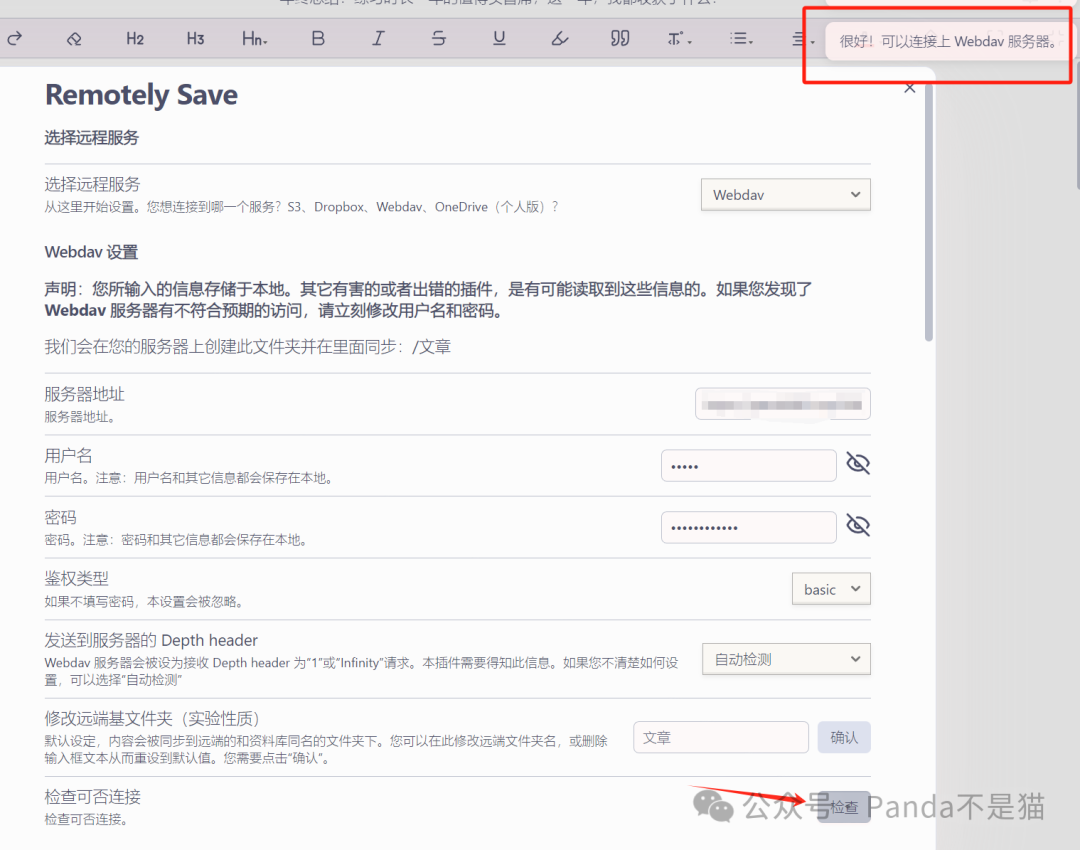Close the Remotely Save settings dialog
This screenshot has height=850, width=1080.
coord(910,87)
